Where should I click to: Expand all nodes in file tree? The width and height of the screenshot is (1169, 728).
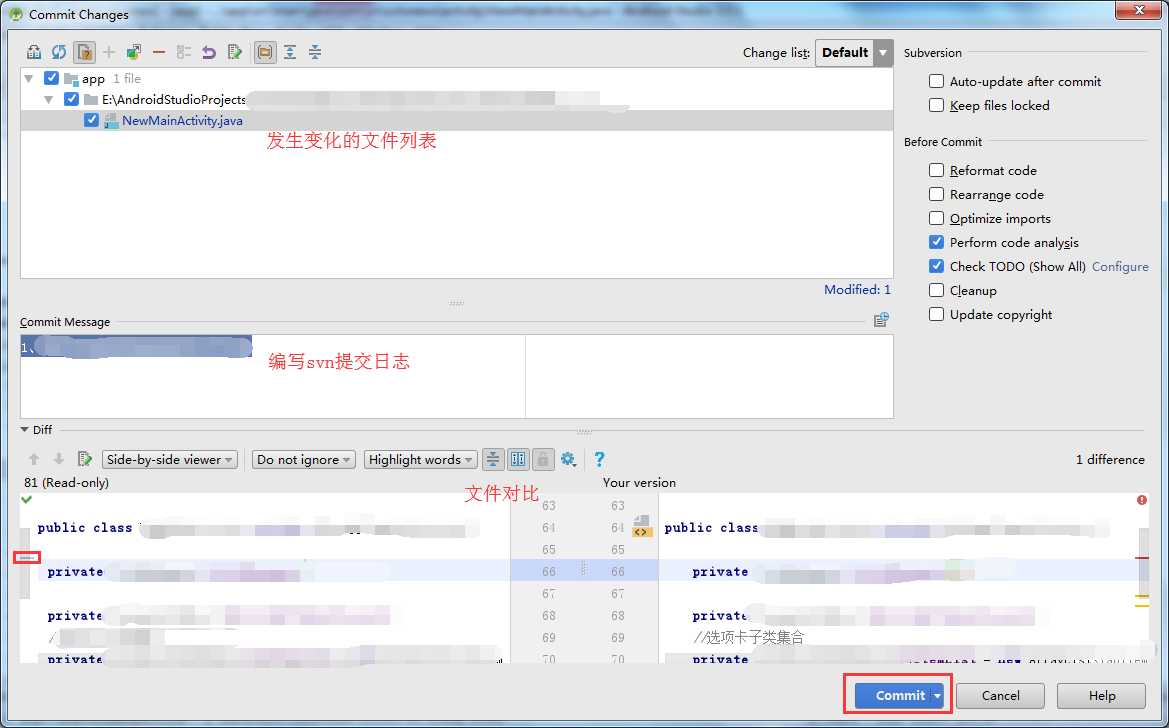point(290,52)
